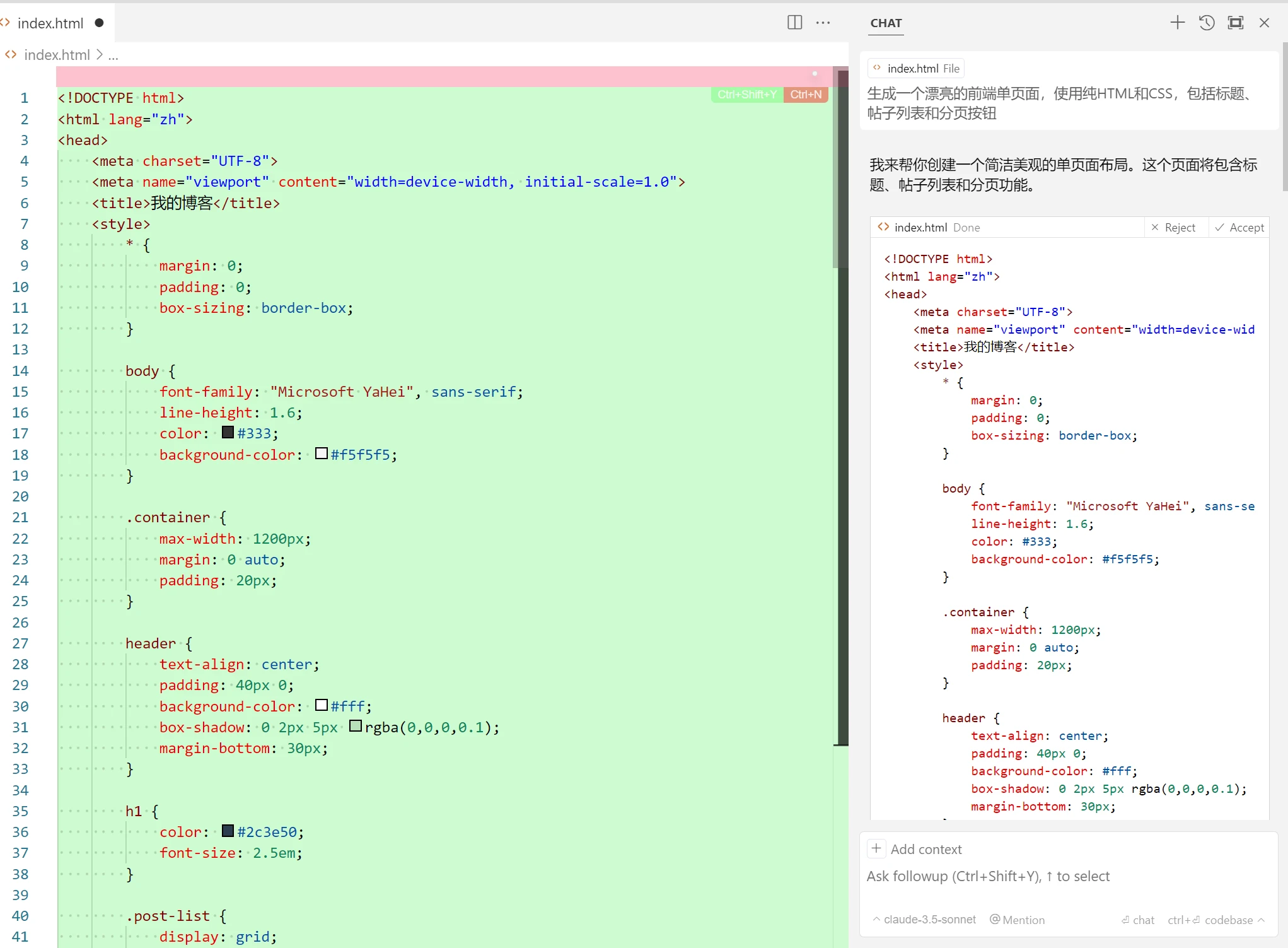Open the #fff color swatch on line 30
The image size is (1288, 948).
click(321, 705)
